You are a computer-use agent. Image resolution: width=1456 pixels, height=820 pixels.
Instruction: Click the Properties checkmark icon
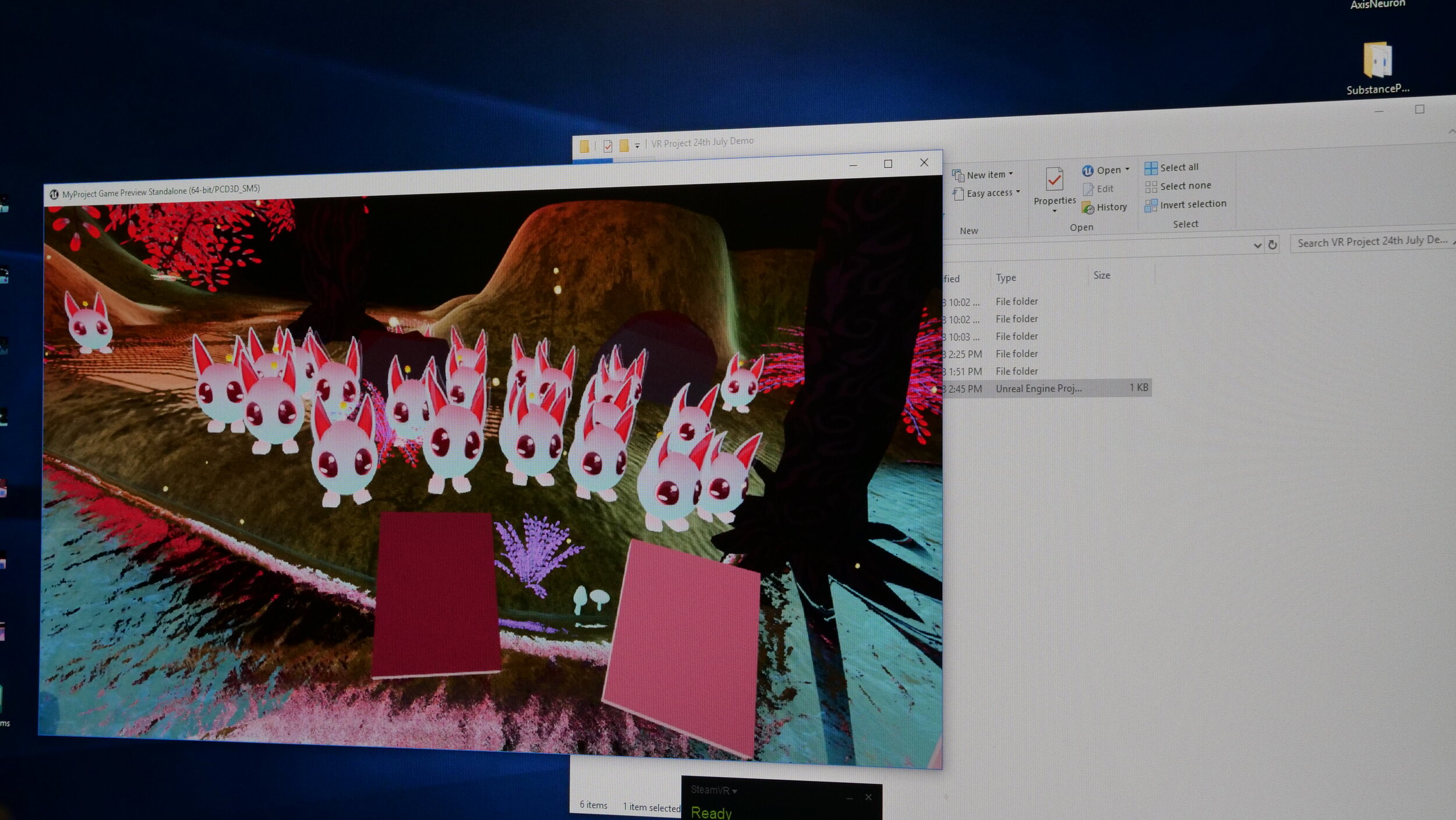1054,179
